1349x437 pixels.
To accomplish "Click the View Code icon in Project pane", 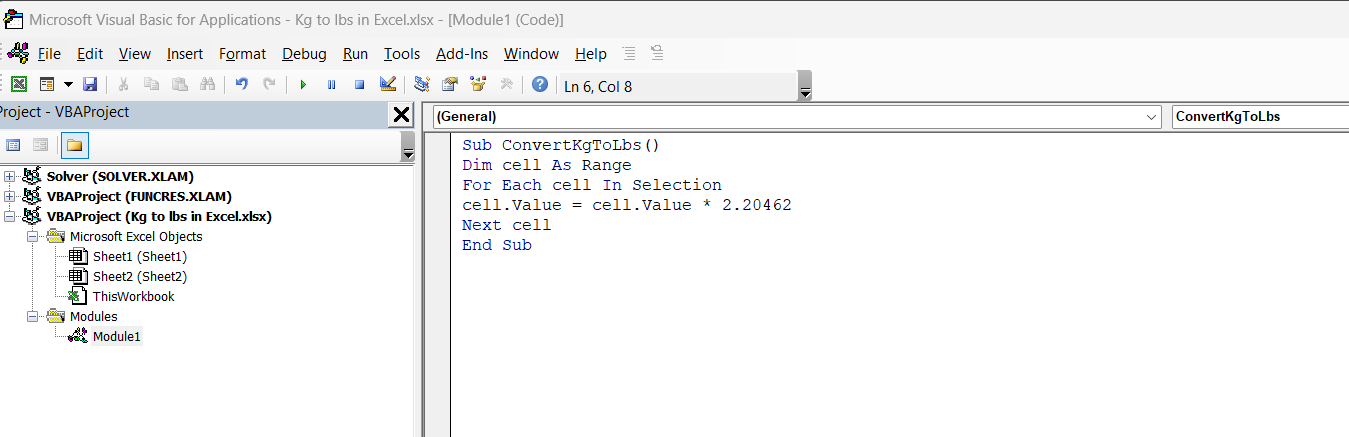I will tap(13, 146).
